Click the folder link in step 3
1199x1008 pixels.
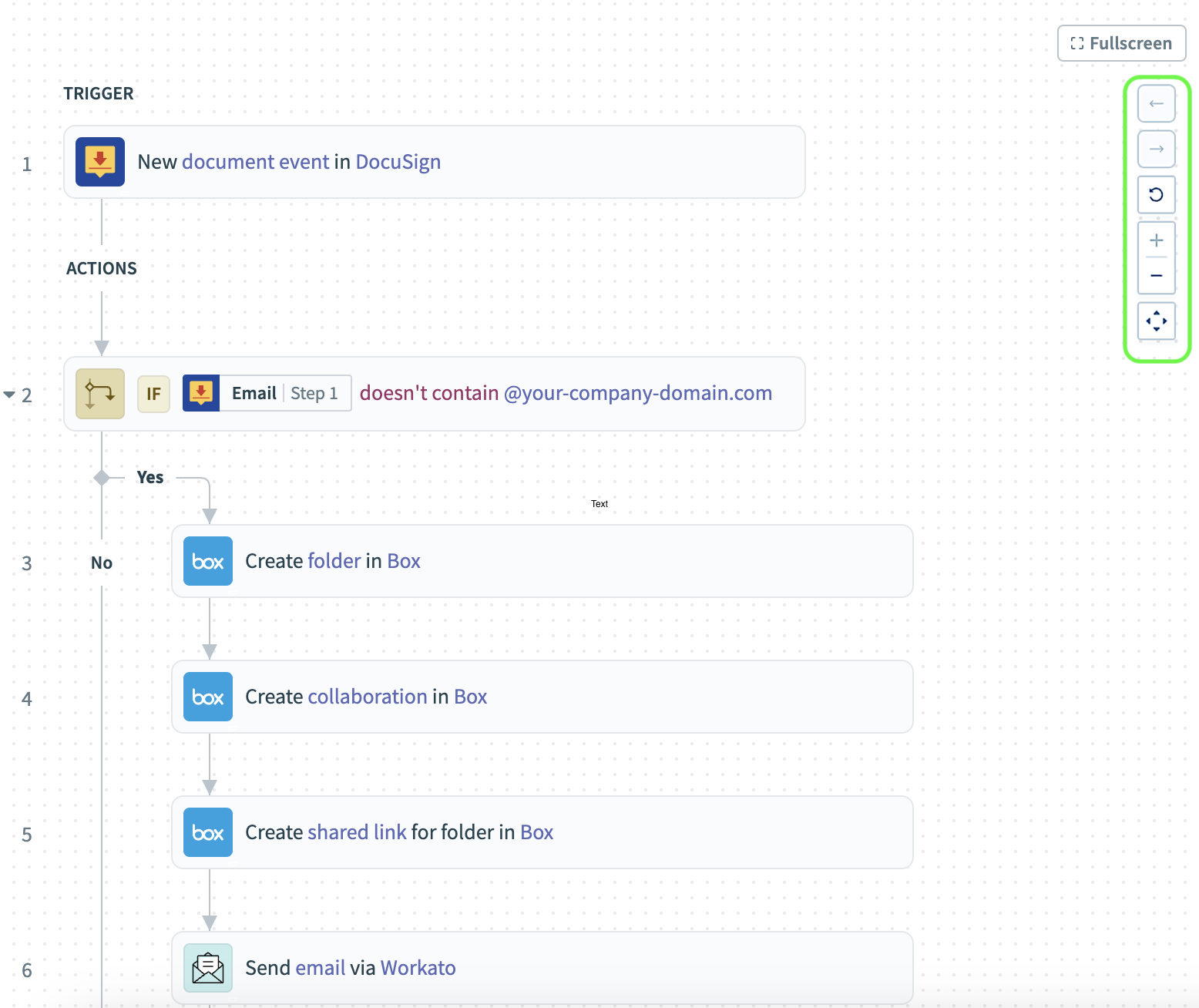pos(334,561)
